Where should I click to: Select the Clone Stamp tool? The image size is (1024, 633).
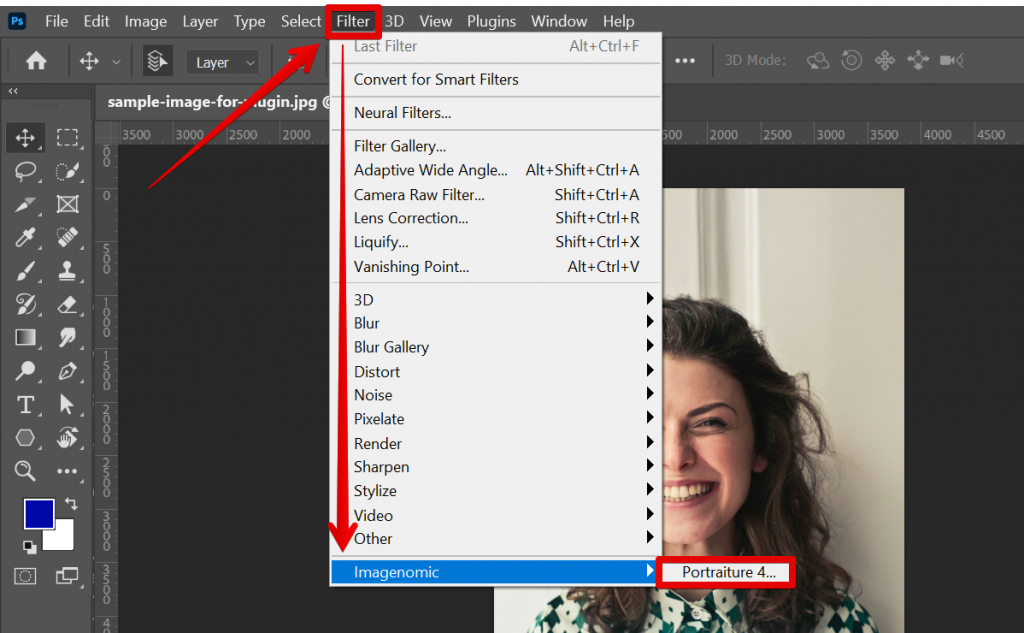coord(66,271)
